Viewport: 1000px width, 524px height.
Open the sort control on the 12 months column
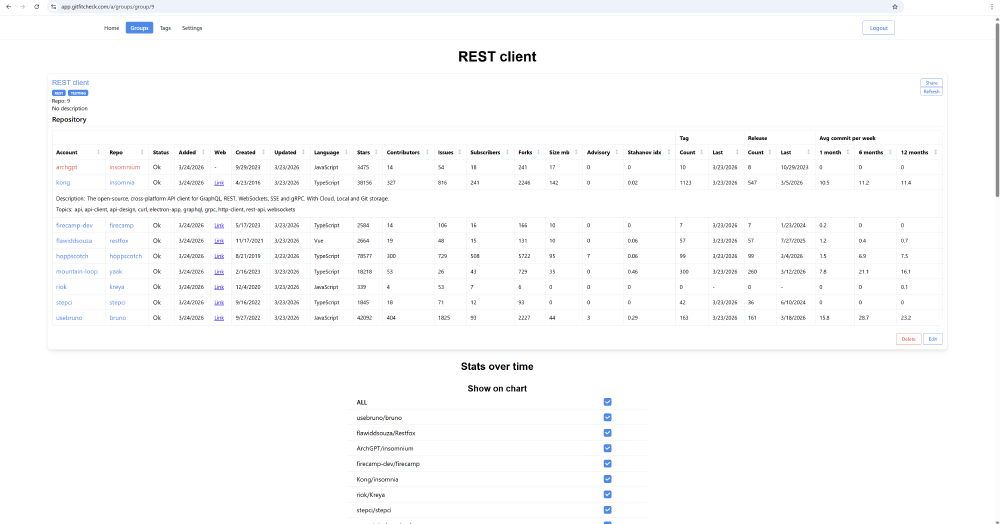[936, 152]
